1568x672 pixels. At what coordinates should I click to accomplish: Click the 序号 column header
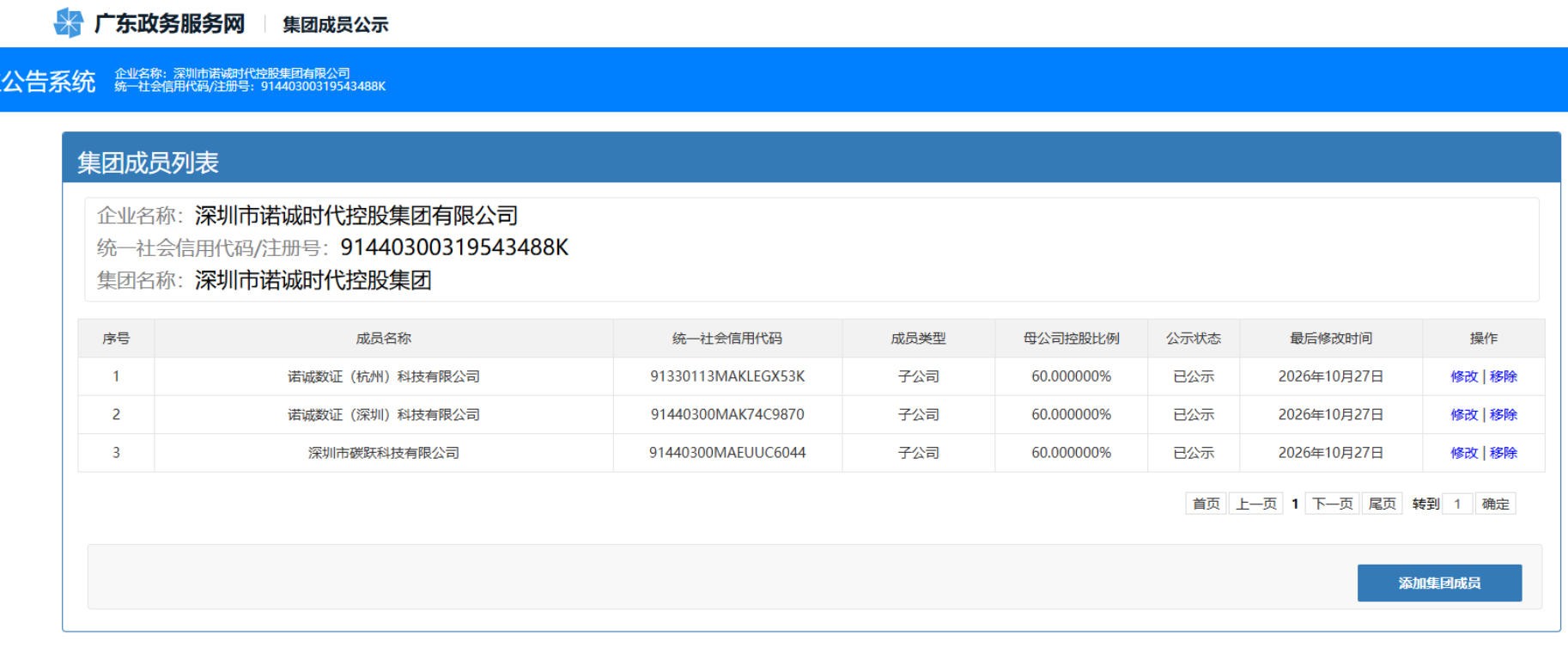(116, 339)
